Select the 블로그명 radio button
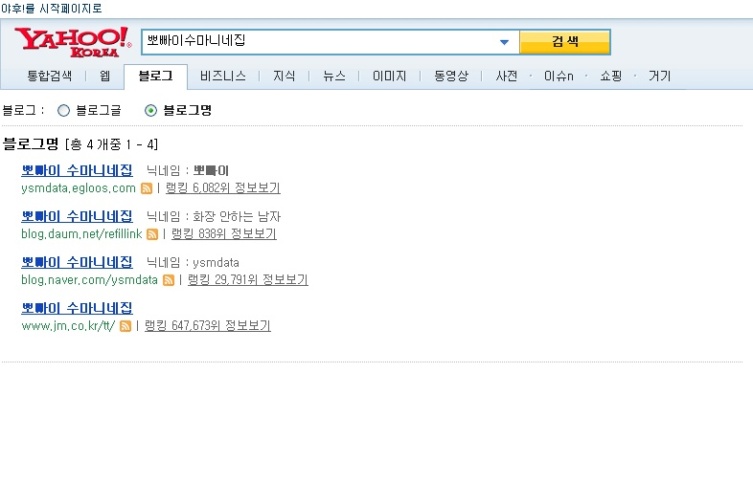The image size is (753, 483). pos(150,111)
